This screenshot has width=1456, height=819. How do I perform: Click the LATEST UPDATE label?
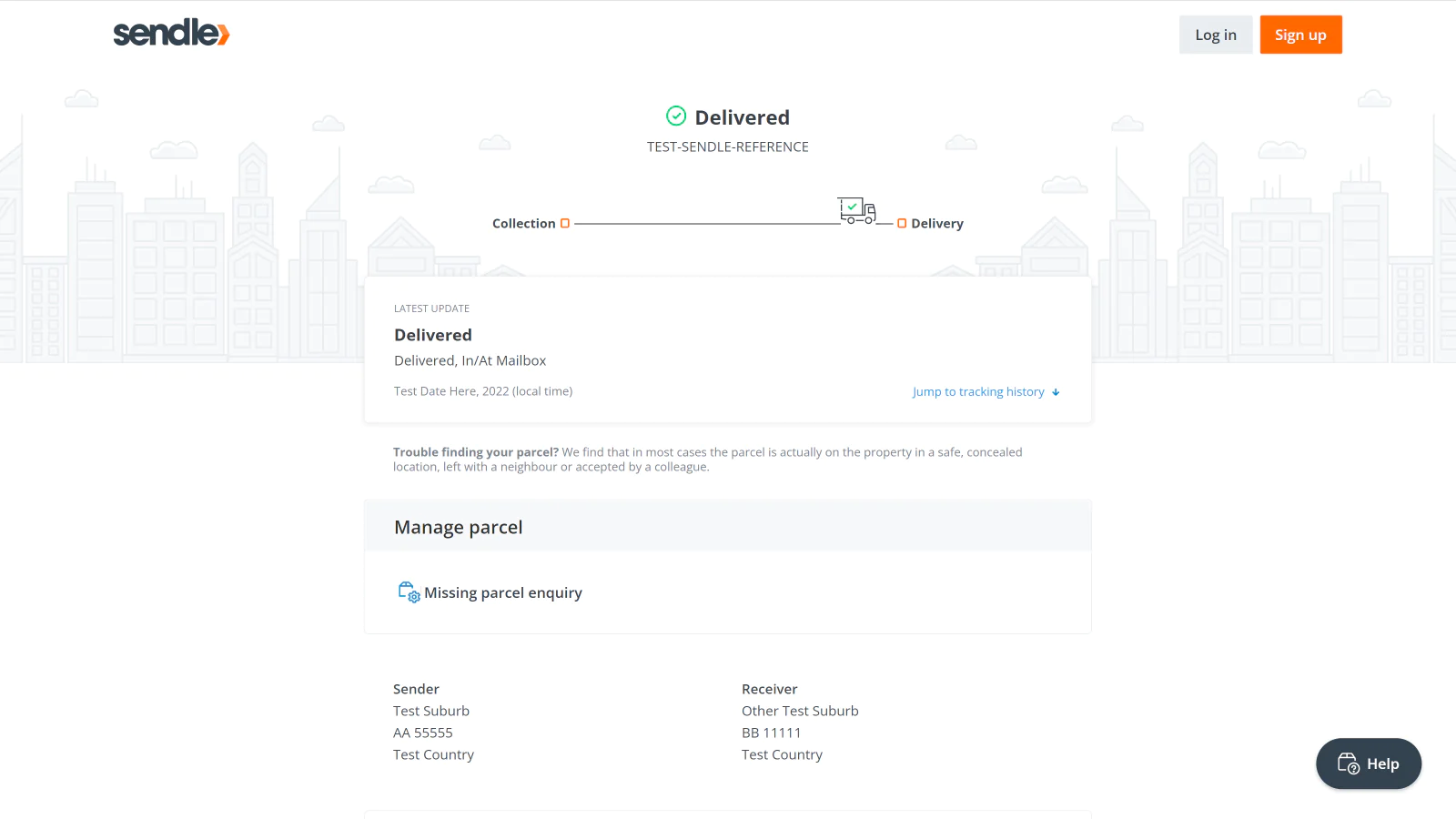click(431, 308)
